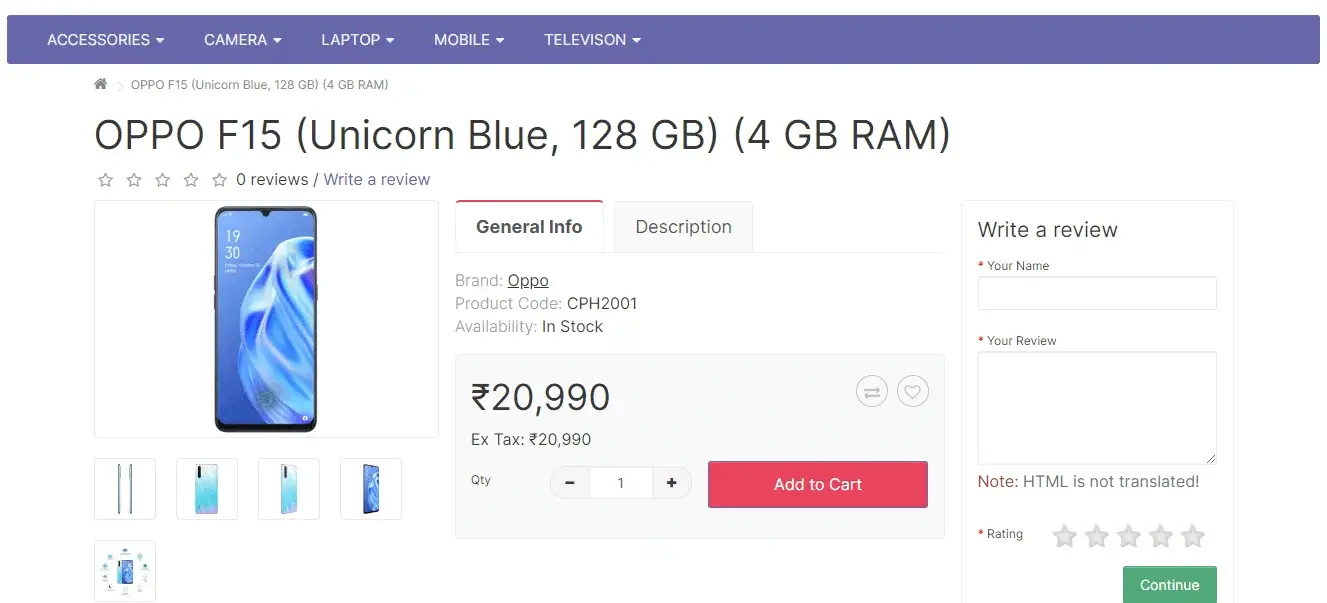View the phone side-profile thumbnail
The height and width of the screenshot is (603, 1327).
(x=125, y=489)
